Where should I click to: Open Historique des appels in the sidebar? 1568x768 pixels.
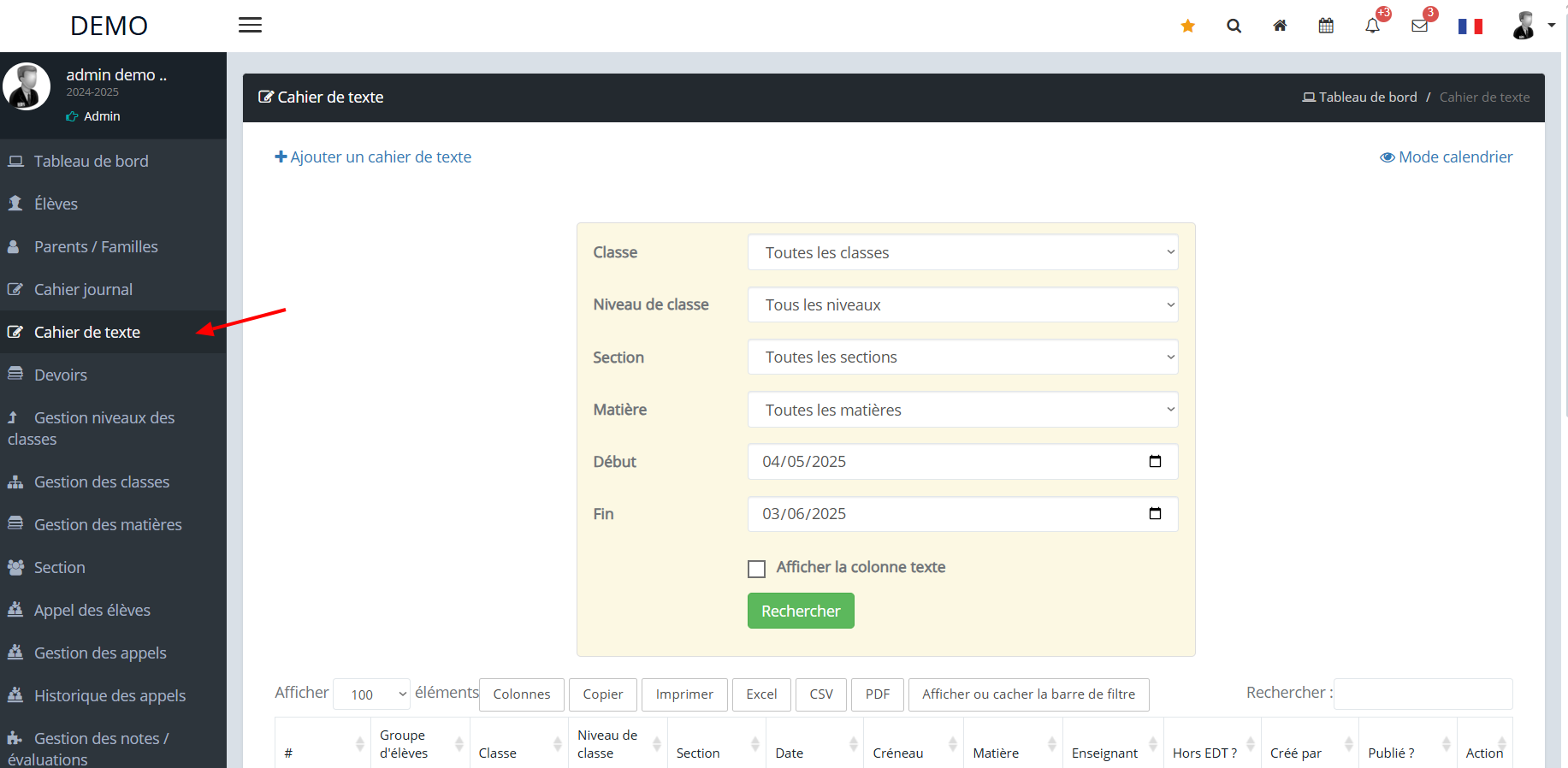[113, 695]
